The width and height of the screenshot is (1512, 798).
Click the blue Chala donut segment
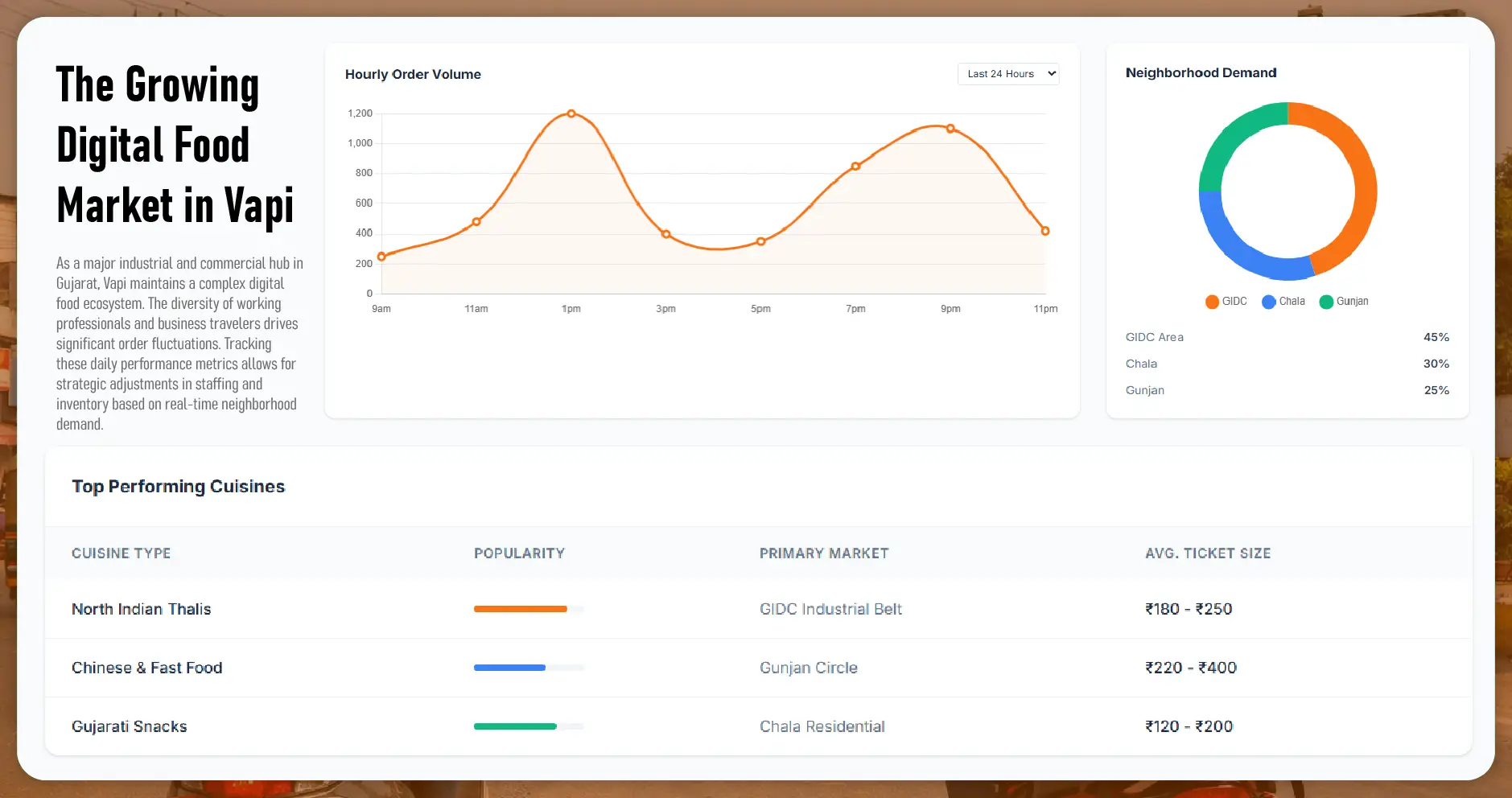click(x=1239, y=250)
